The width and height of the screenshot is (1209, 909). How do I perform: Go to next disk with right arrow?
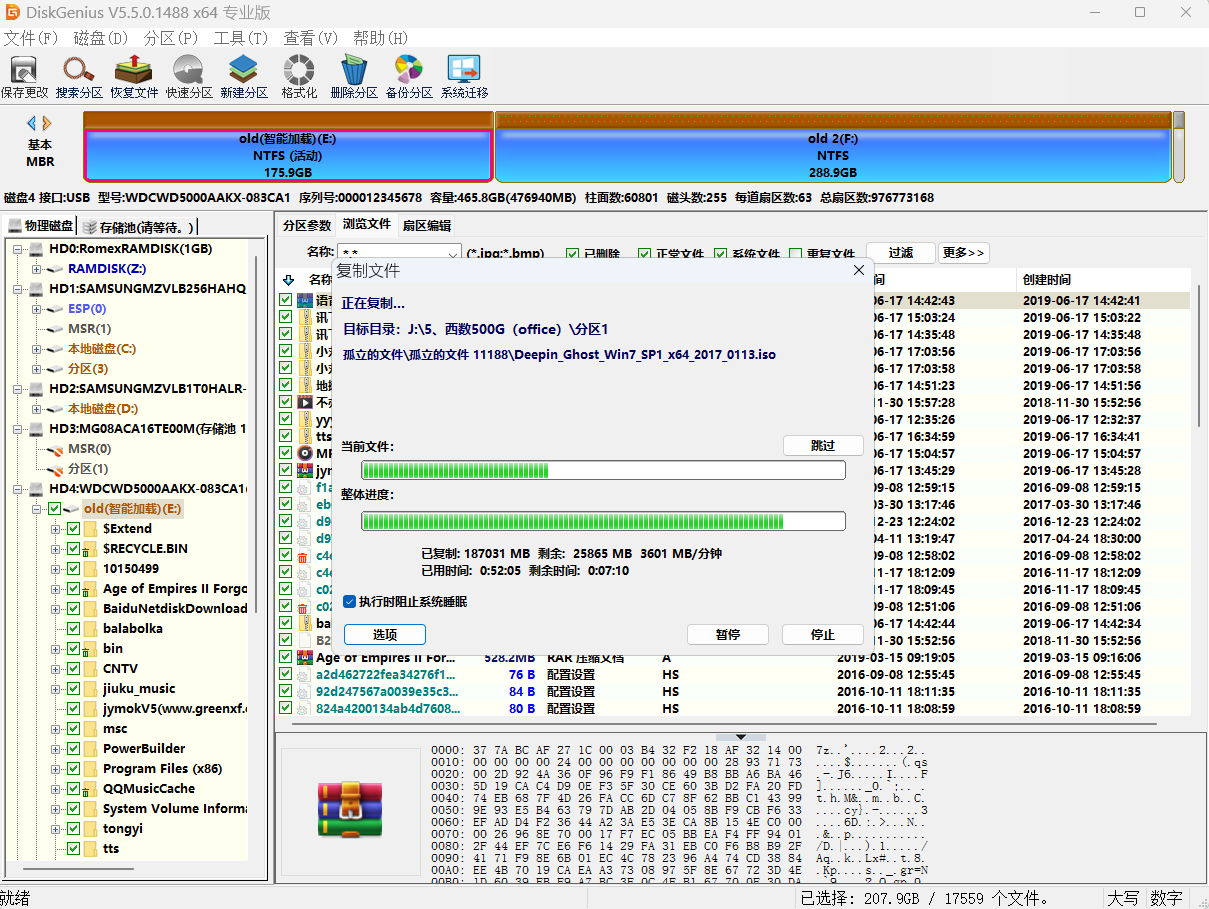point(46,123)
